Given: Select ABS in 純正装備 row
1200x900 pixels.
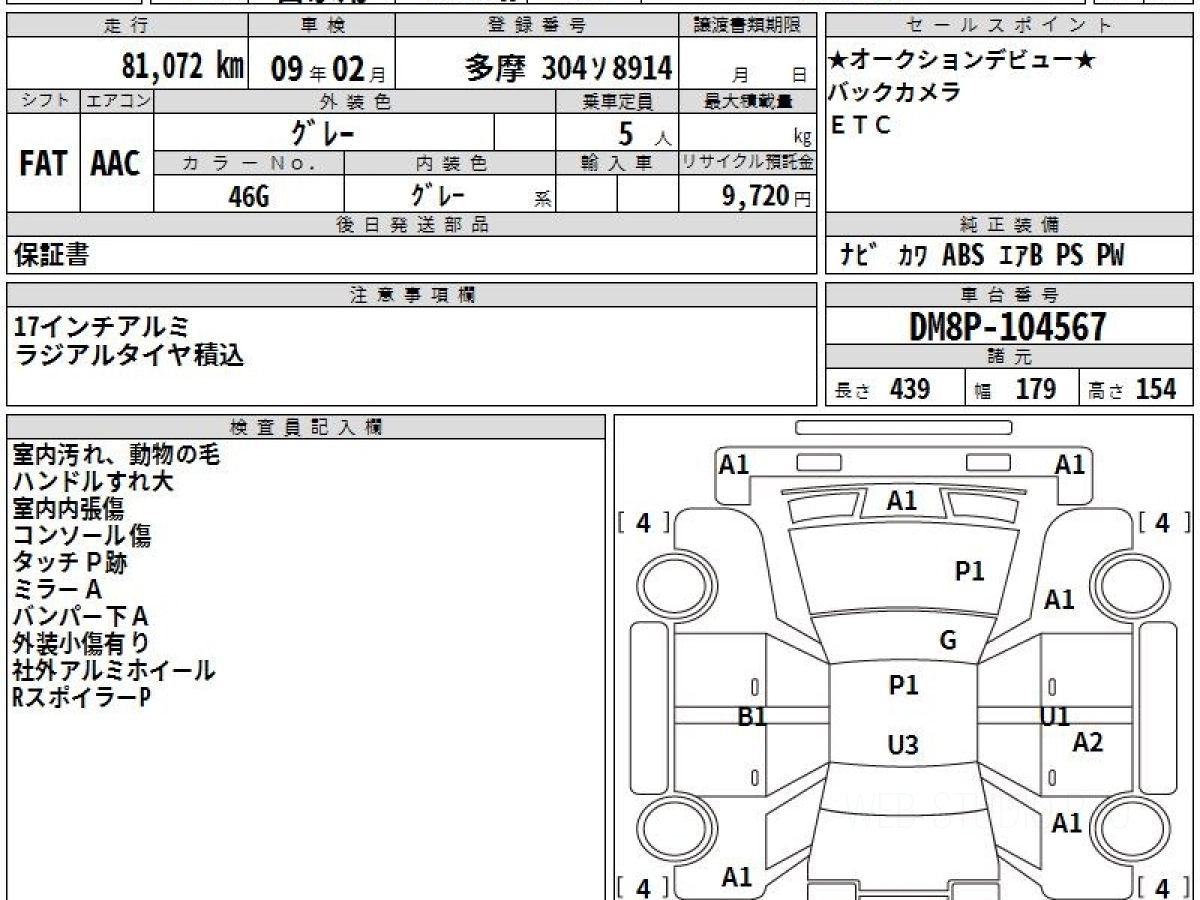Looking at the screenshot, I should [x=963, y=256].
